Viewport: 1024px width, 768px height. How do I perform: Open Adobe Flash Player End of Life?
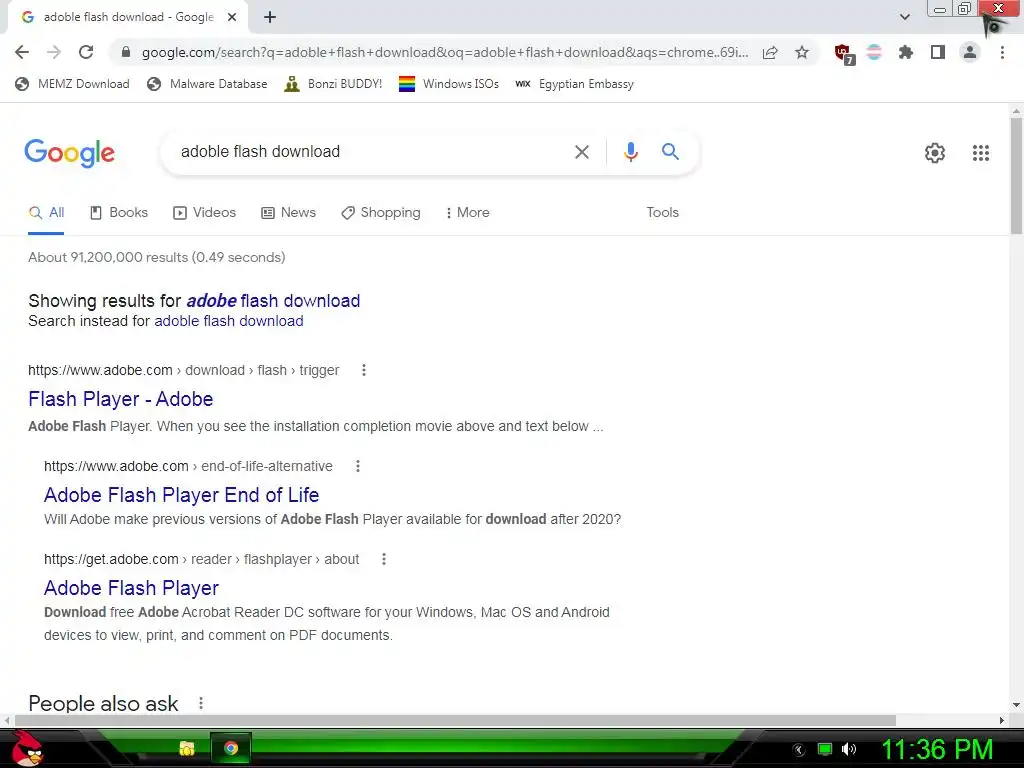tap(181, 495)
